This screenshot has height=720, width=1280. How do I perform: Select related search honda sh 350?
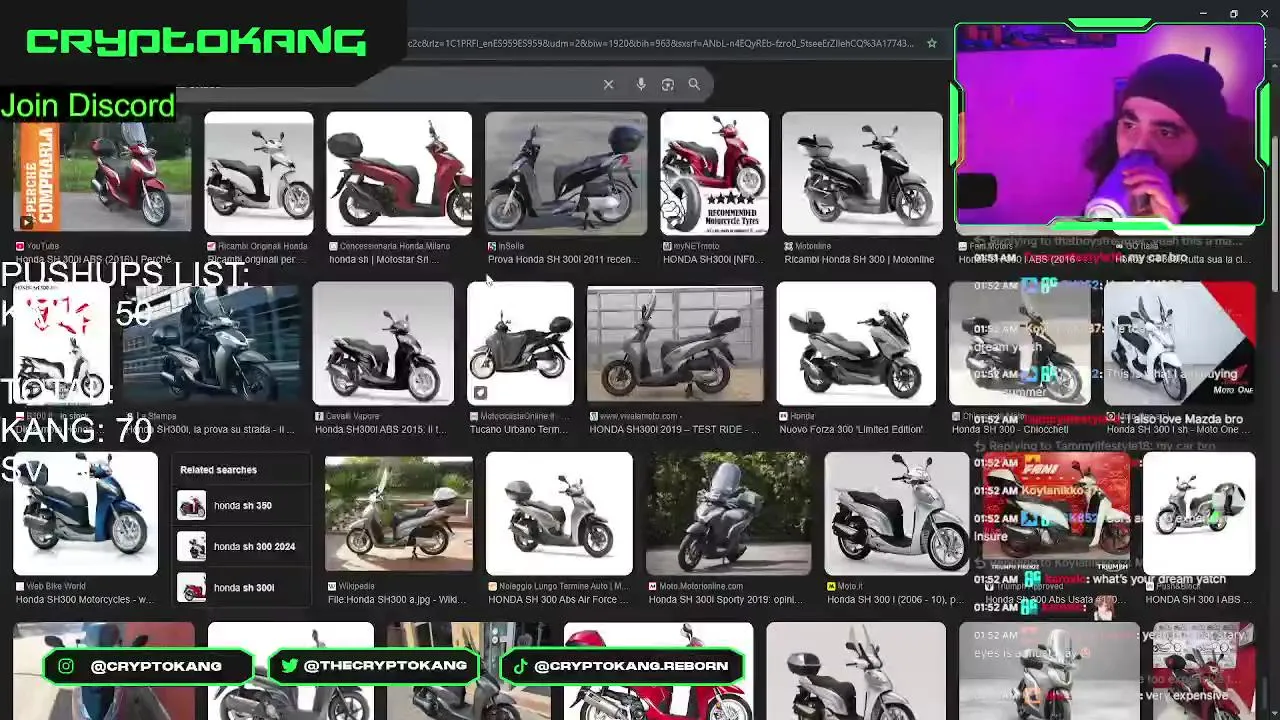tap(241, 506)
